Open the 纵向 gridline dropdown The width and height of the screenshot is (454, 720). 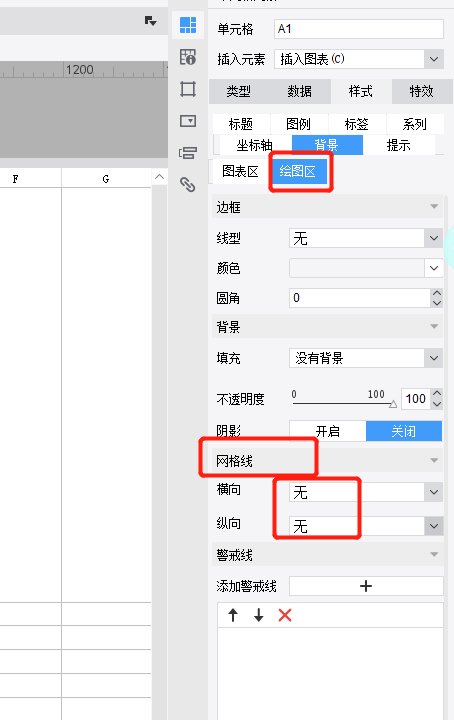434,526
